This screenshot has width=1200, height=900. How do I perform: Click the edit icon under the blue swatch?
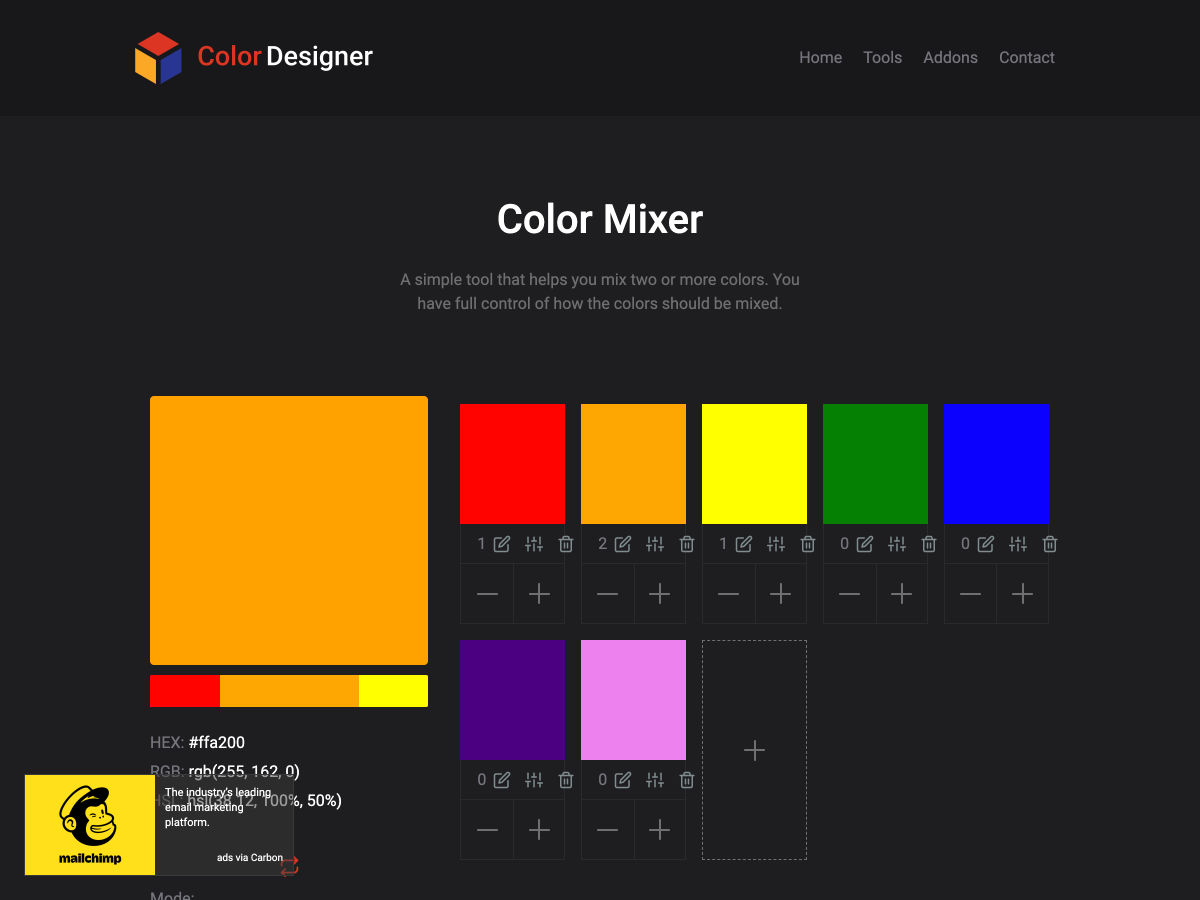click(986, 544)
